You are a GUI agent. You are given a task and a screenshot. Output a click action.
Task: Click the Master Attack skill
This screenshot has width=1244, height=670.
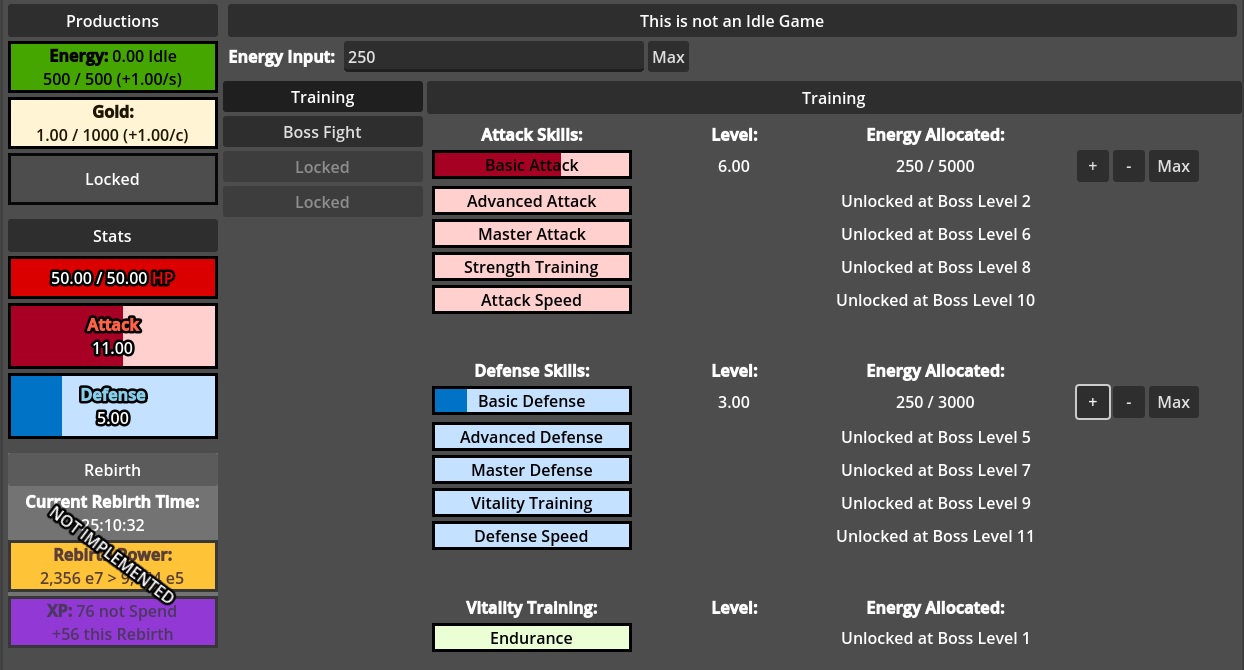(531, 233)
